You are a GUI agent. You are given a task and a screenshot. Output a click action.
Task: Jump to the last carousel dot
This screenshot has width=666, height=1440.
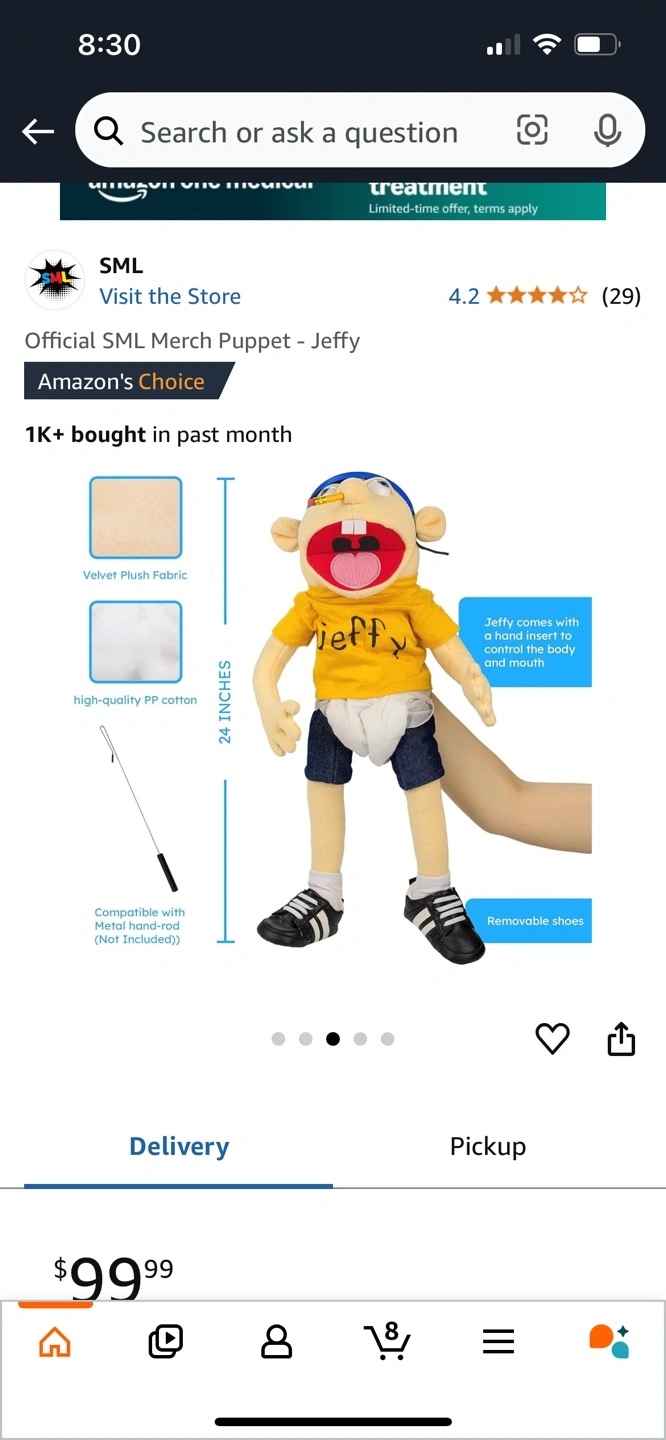[387, 1039]
